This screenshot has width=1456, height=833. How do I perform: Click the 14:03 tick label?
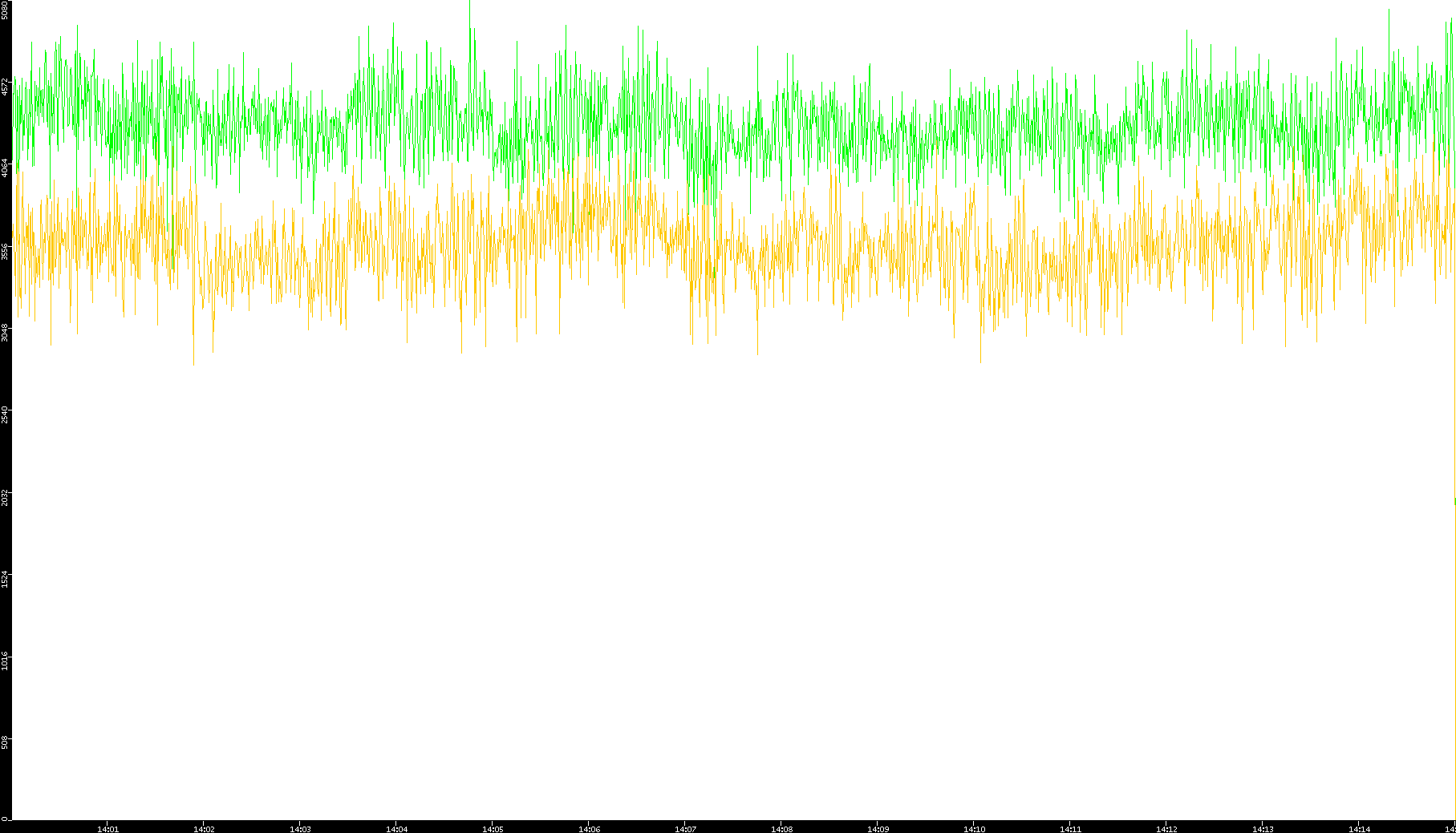coord(300,829)
